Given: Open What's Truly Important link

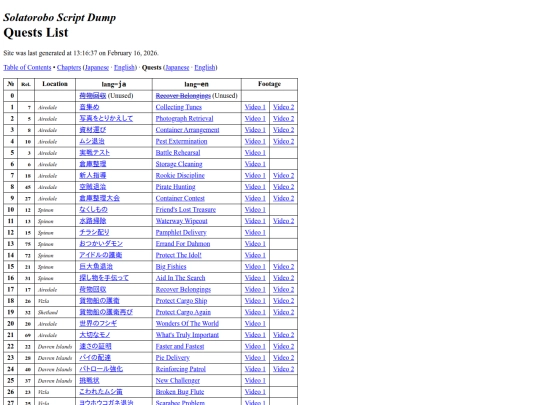Looking at the screenshot, I should pyautogui.click(x=187, y=335).
